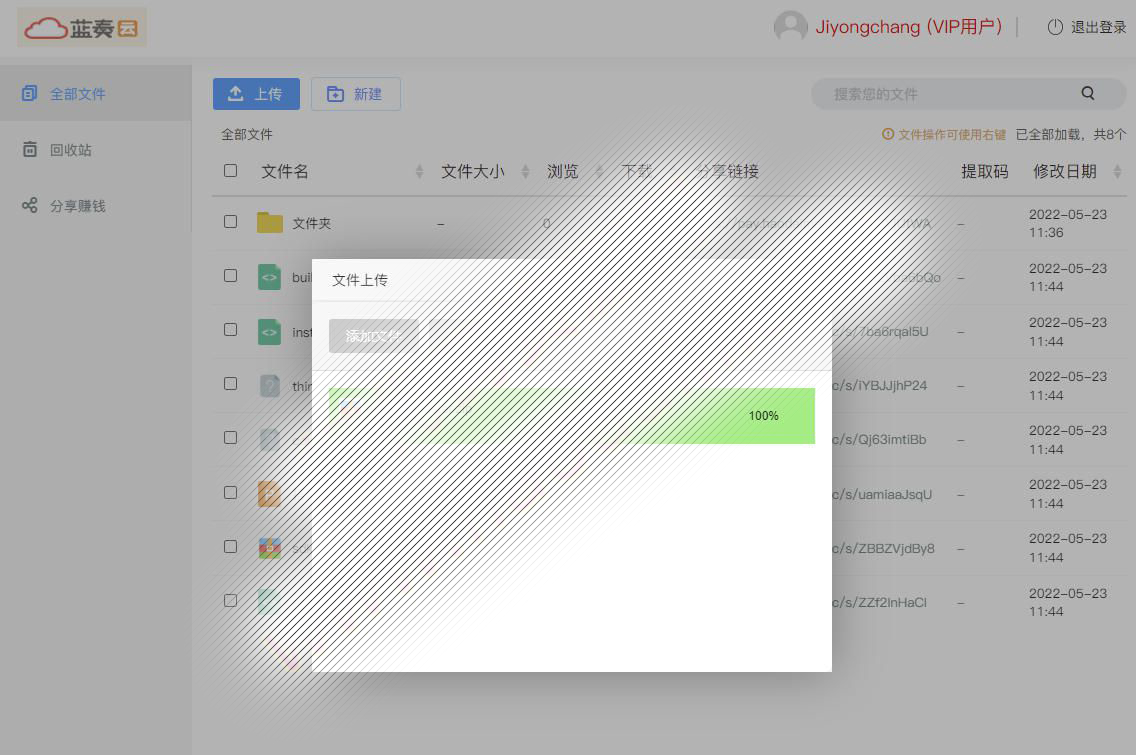Screen dimensions: 1136x755
Task: Toggle the select-all checkbox in header
Action: (x=230, y=170)
